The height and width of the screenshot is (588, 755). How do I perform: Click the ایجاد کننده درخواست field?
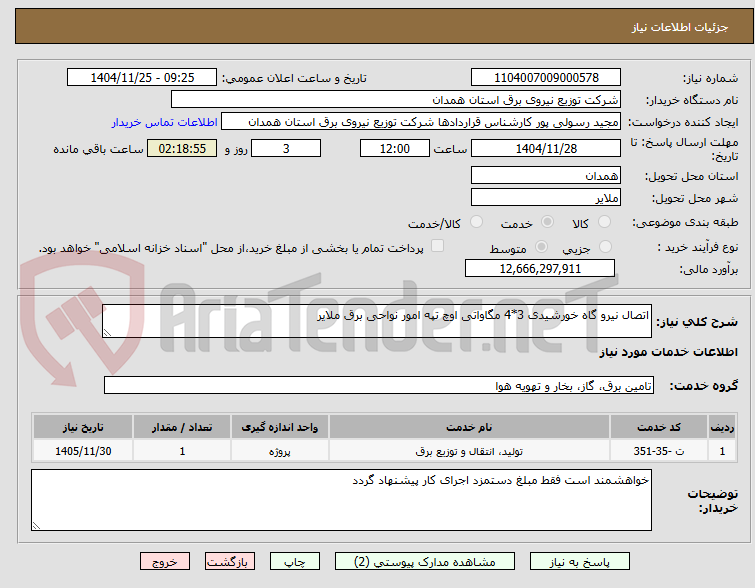pos(421,122)
